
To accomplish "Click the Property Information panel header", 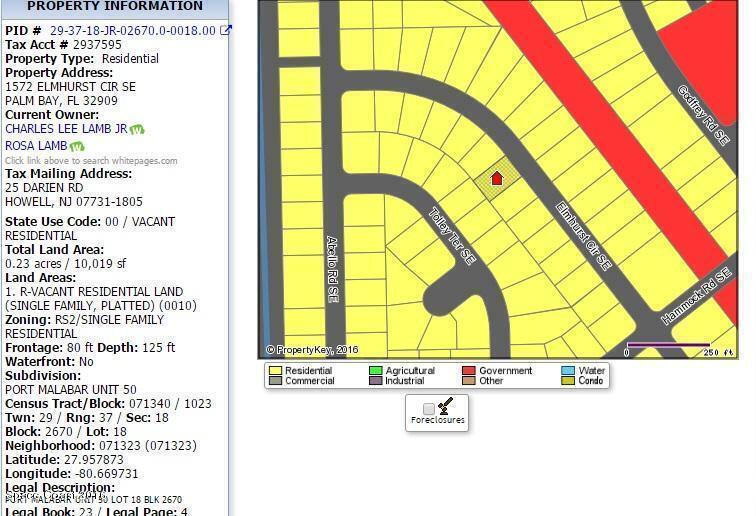I will [114, 7].
